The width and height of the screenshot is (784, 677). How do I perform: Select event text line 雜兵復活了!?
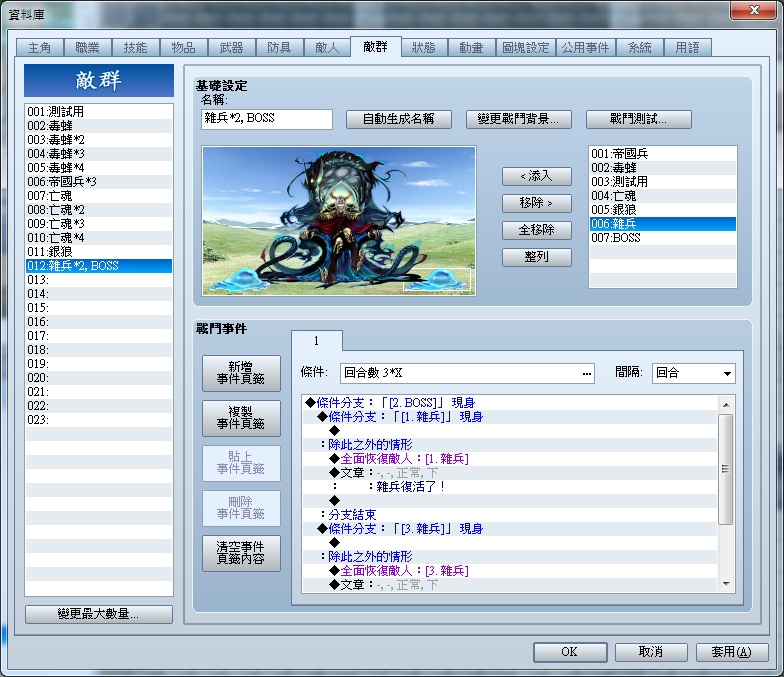coord(510,486)
